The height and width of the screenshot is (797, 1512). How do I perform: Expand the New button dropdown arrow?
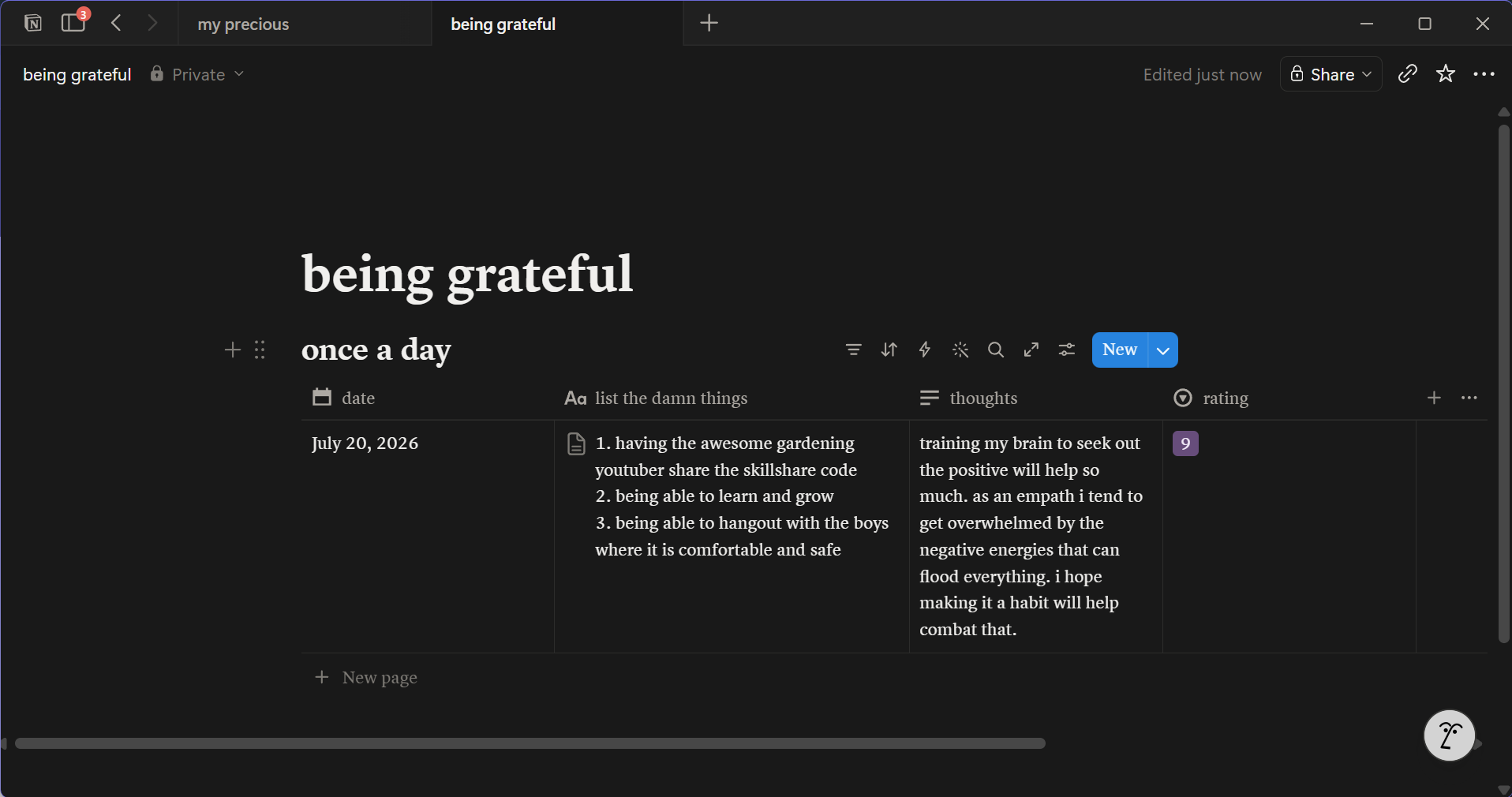coord(1163,350)
